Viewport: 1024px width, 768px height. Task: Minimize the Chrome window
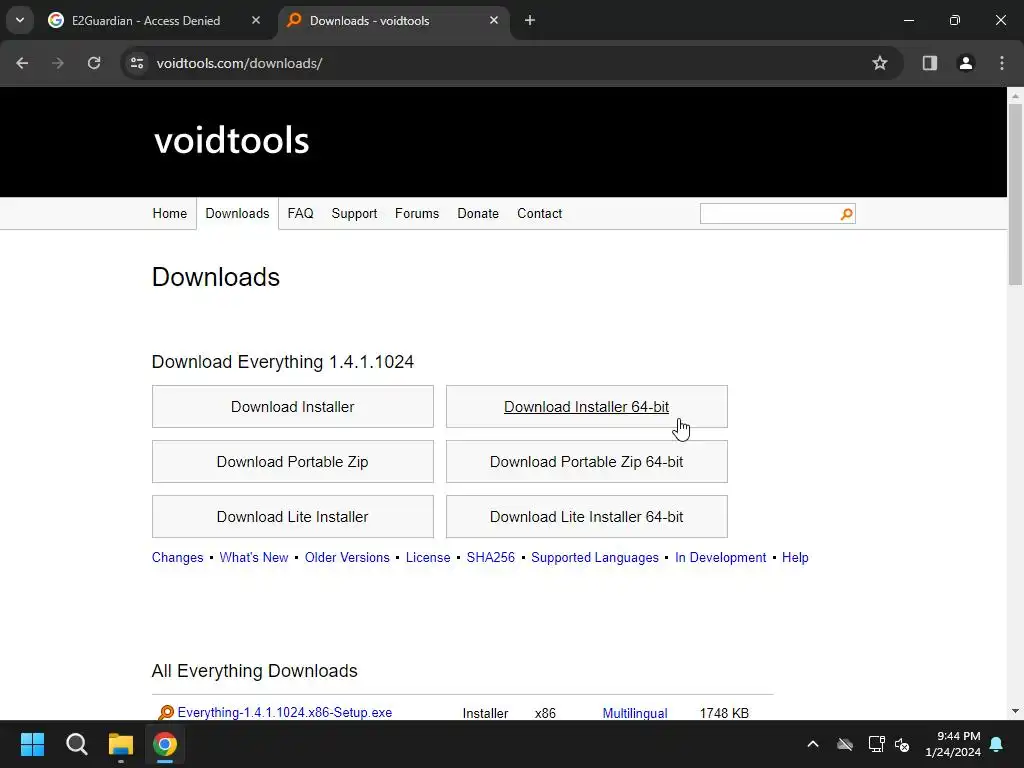click(908, 20)
